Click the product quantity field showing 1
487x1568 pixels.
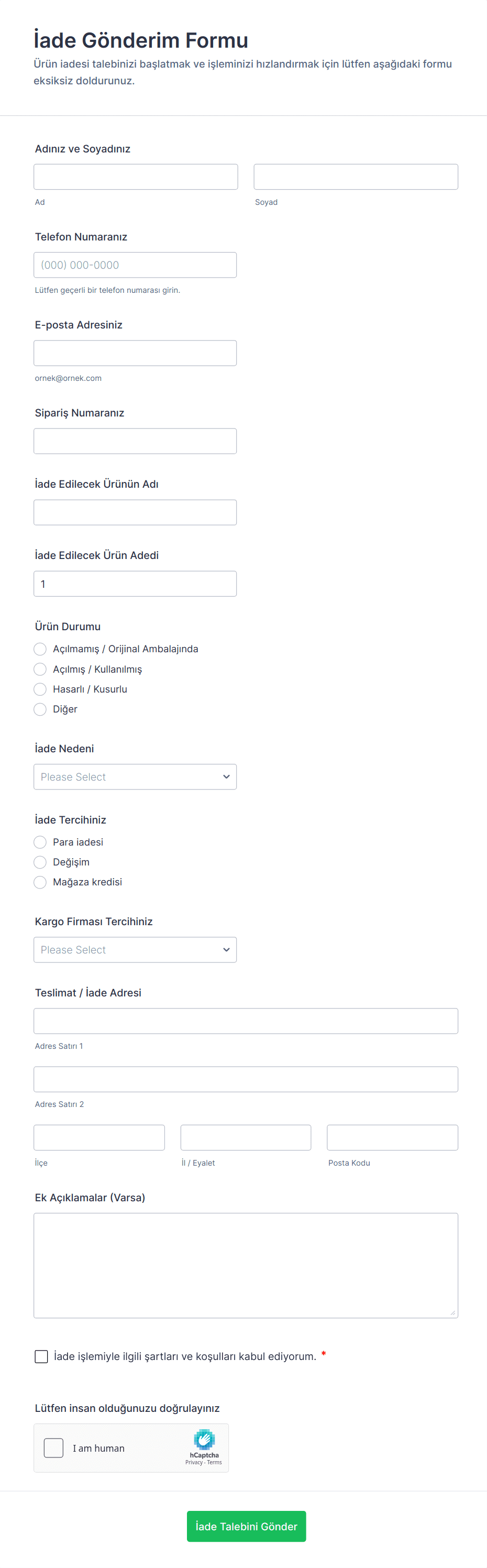(x=135, y=584)
